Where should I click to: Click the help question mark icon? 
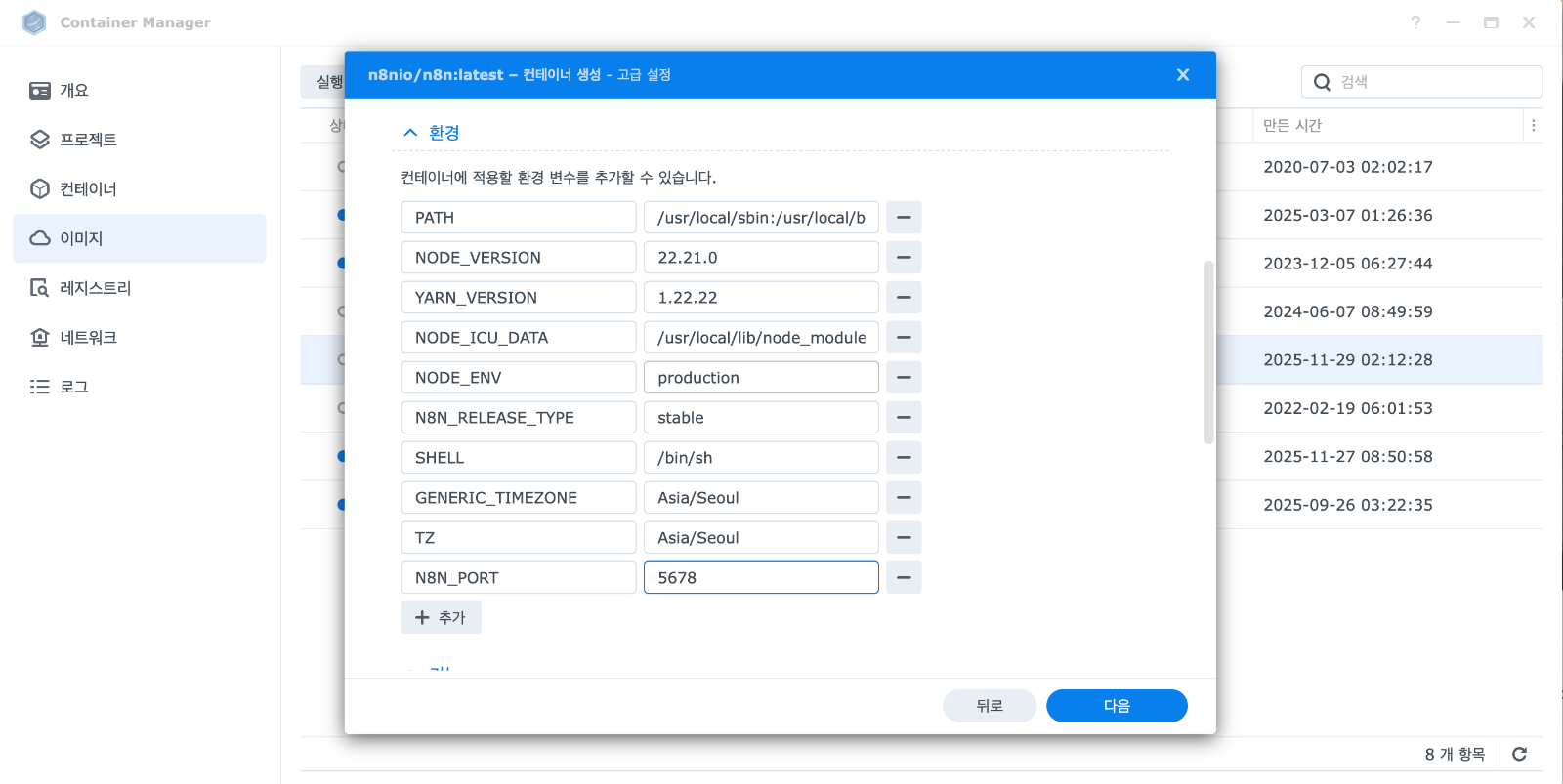click(x=1415, y=22)
